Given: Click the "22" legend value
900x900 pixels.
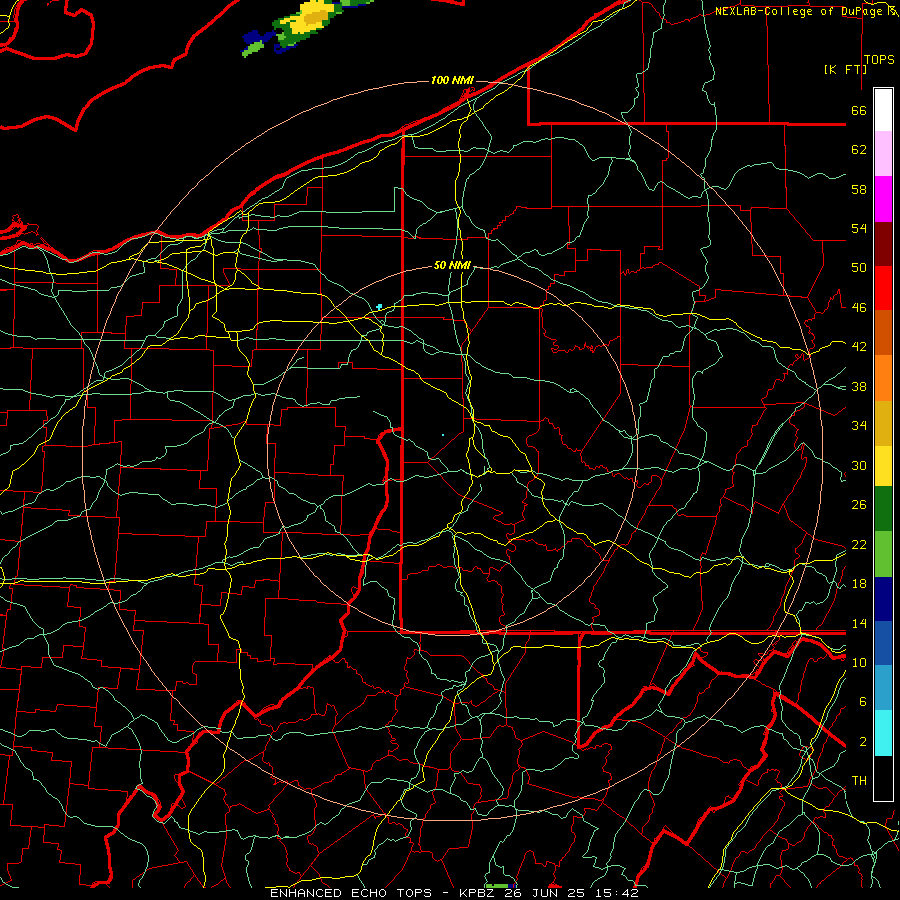Looking at the screenshot, I should [859, 544].
